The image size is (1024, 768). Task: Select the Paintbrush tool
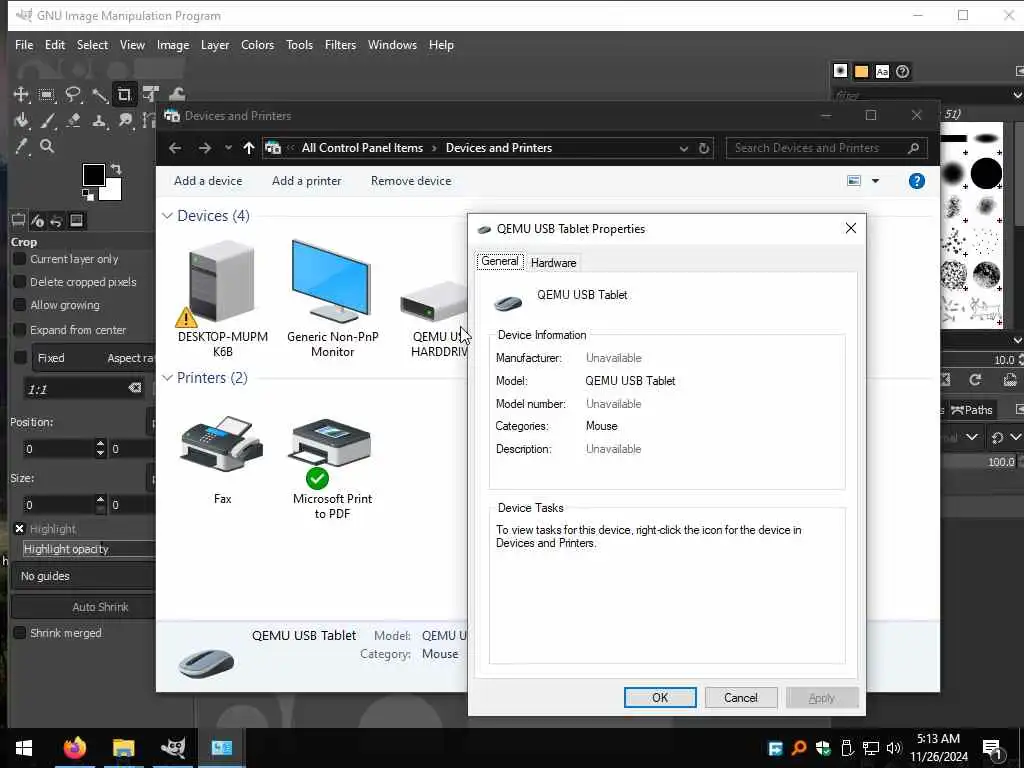point(47,121)
